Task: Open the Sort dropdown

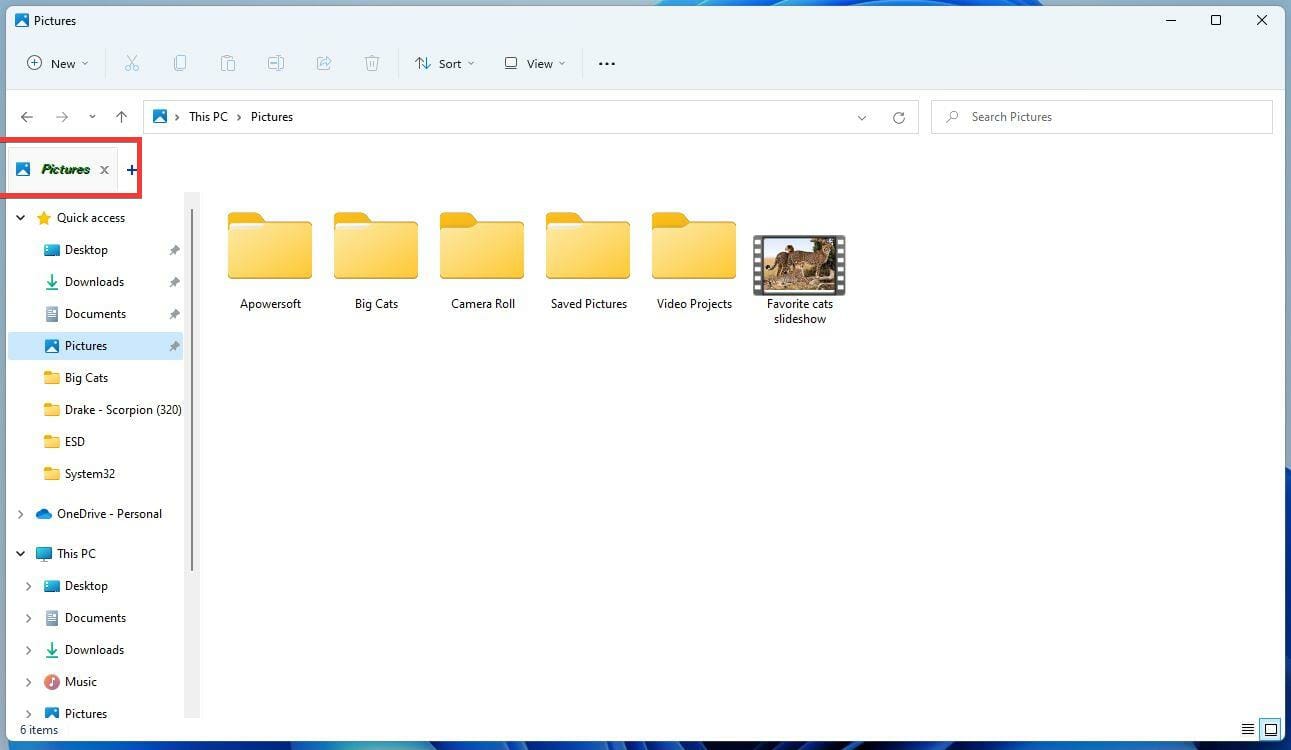Action: coord(444,63)
